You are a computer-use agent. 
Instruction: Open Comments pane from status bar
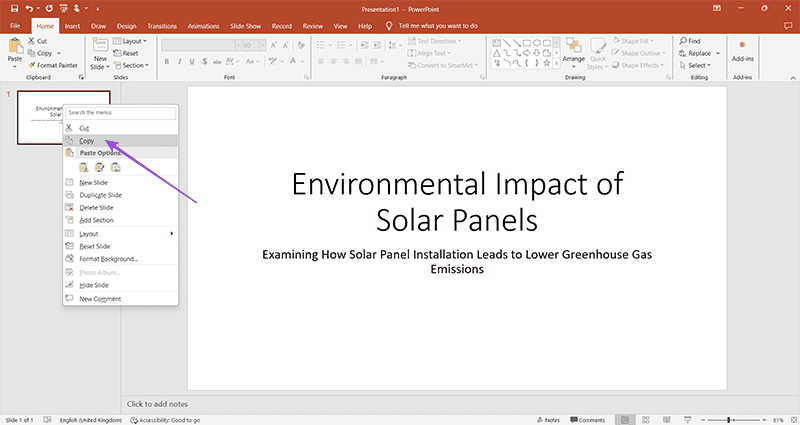tap(587, 419)
